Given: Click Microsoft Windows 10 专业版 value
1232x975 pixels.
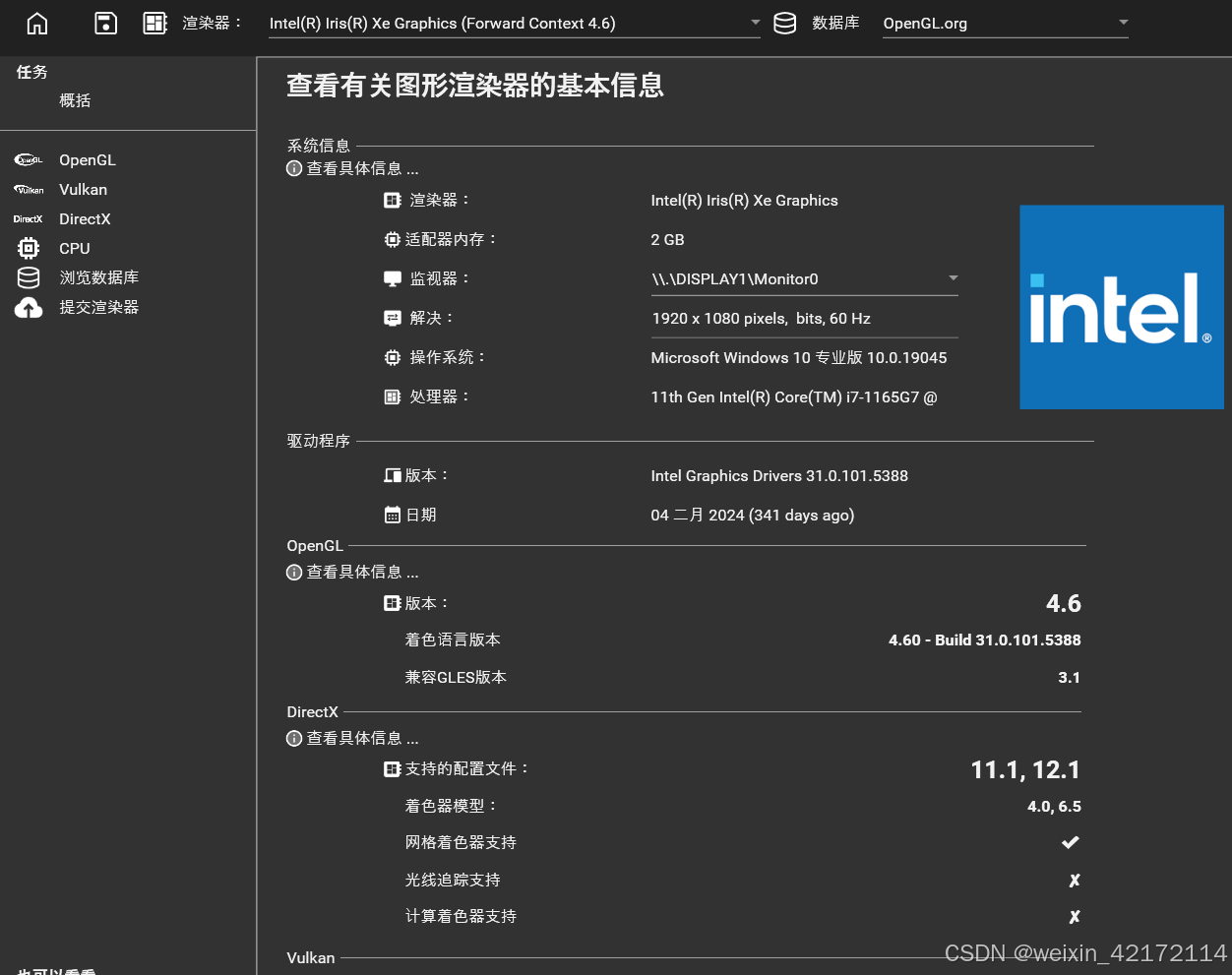Looking at the screenshot, I should pos(799,358).
